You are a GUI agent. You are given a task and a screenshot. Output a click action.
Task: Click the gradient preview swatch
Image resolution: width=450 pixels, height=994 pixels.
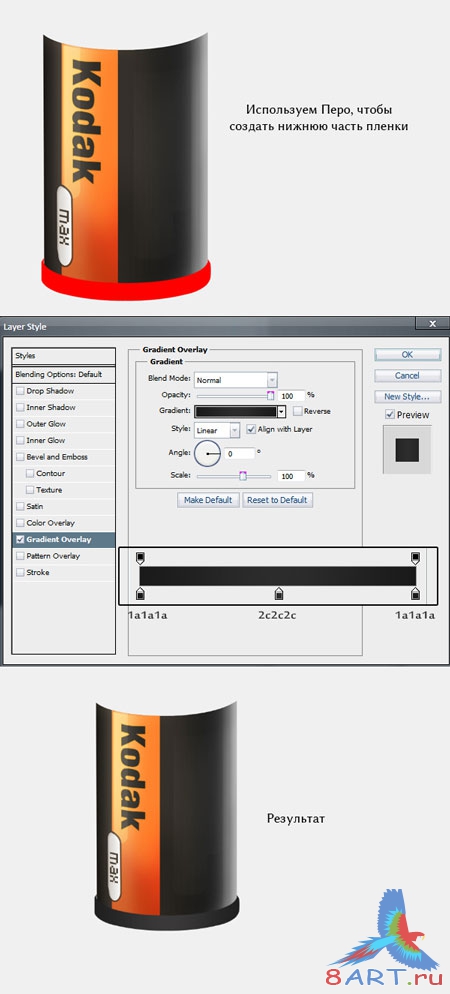(x=236, y=411)
